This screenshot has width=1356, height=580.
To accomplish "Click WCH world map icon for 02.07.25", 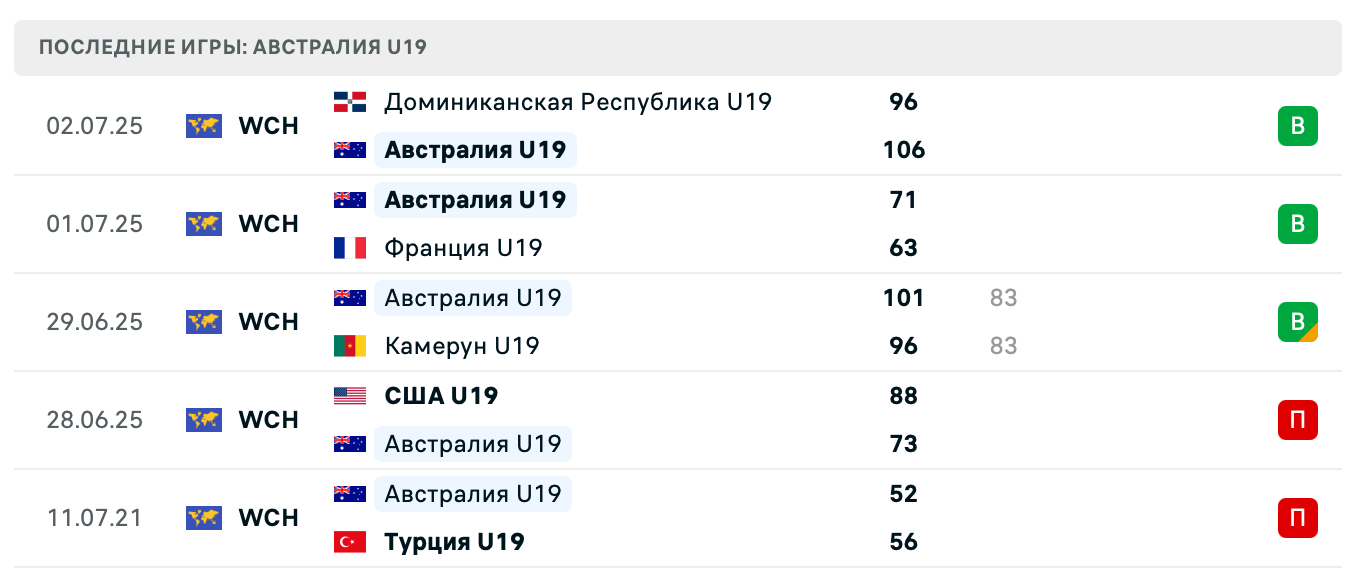I will point(203,126).
